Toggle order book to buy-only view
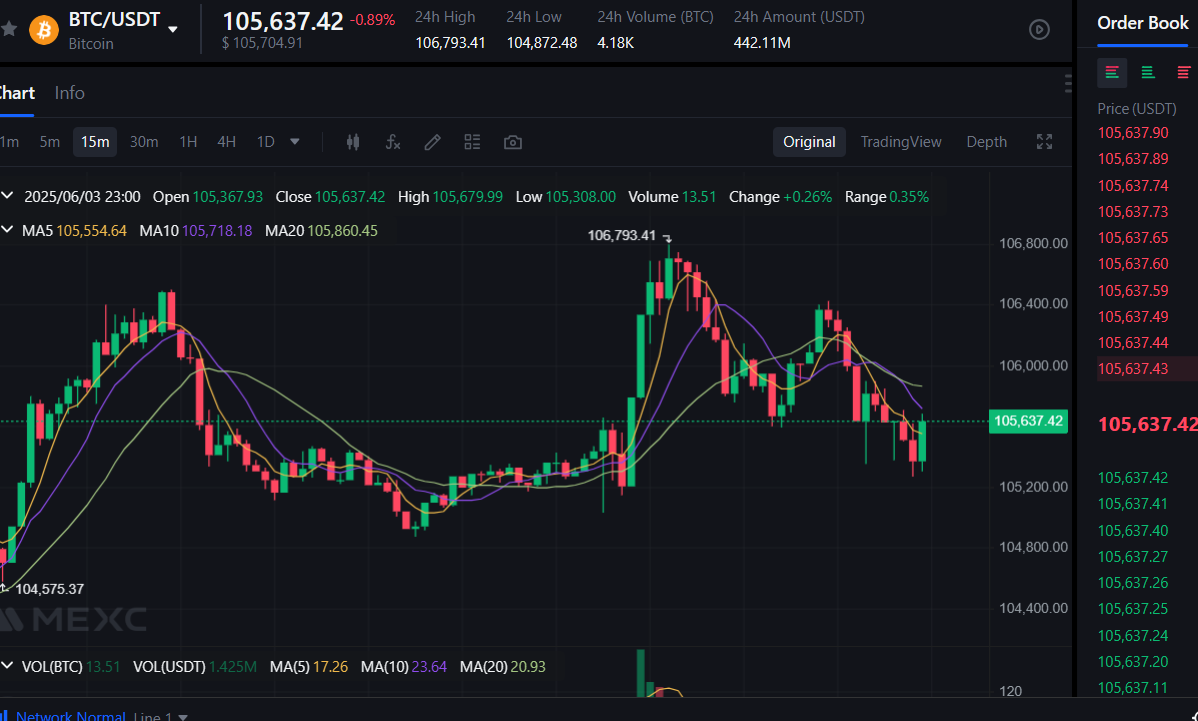The width and height of the screenshot is (1198, 721). coord(1148,72)
